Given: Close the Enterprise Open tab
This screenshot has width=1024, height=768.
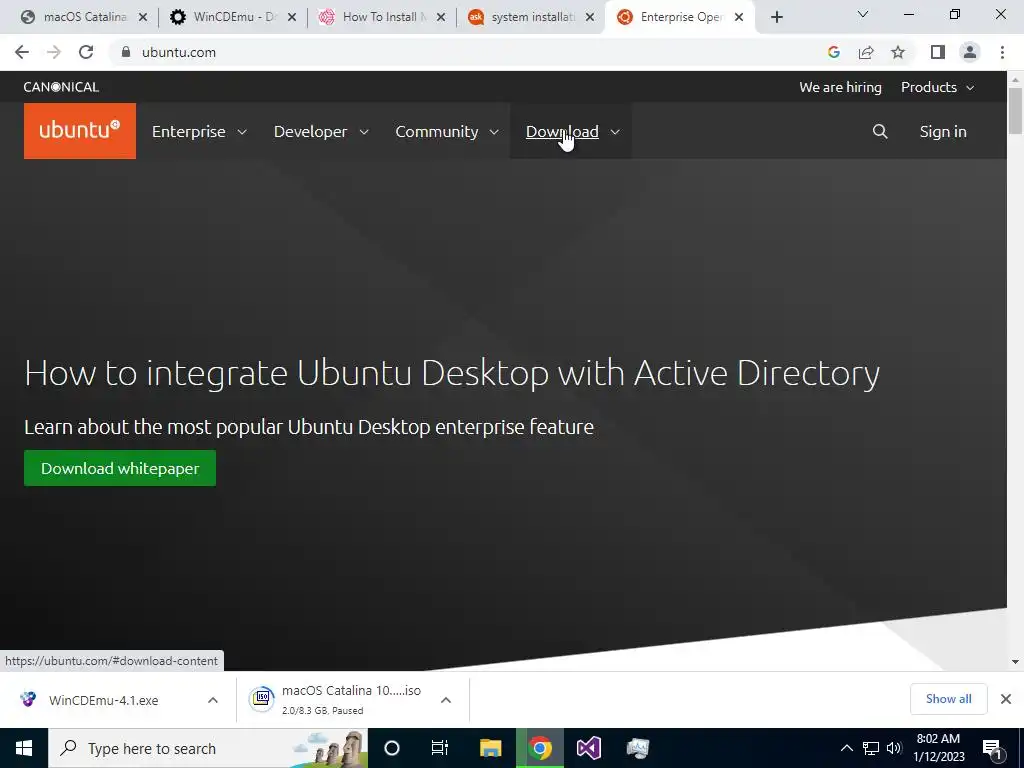Looking at the screenshot, I should [x=739, y=17].
